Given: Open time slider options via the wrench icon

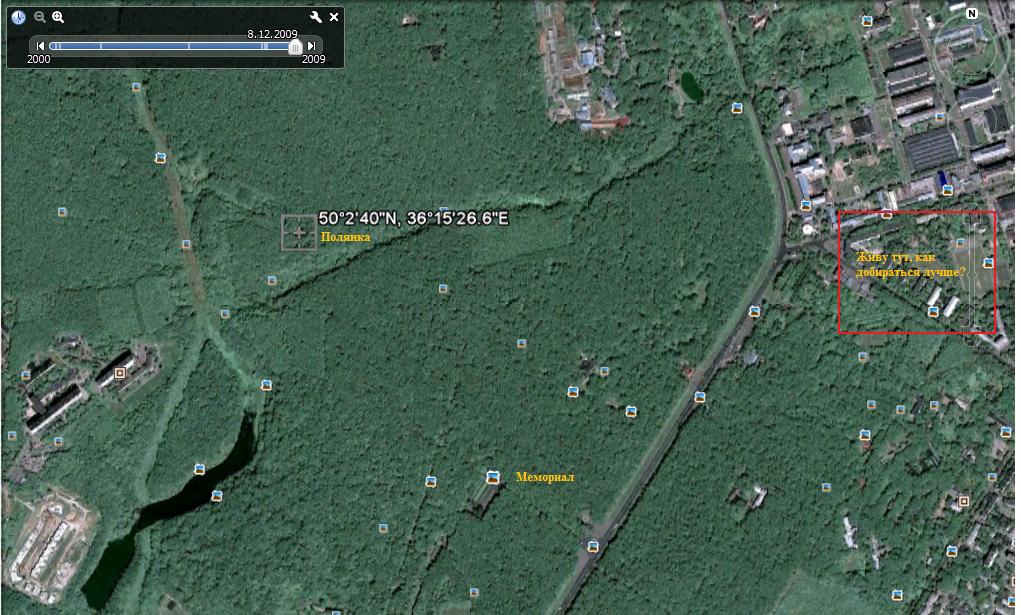Looking at the screenshot, I should tap(316, 17).
